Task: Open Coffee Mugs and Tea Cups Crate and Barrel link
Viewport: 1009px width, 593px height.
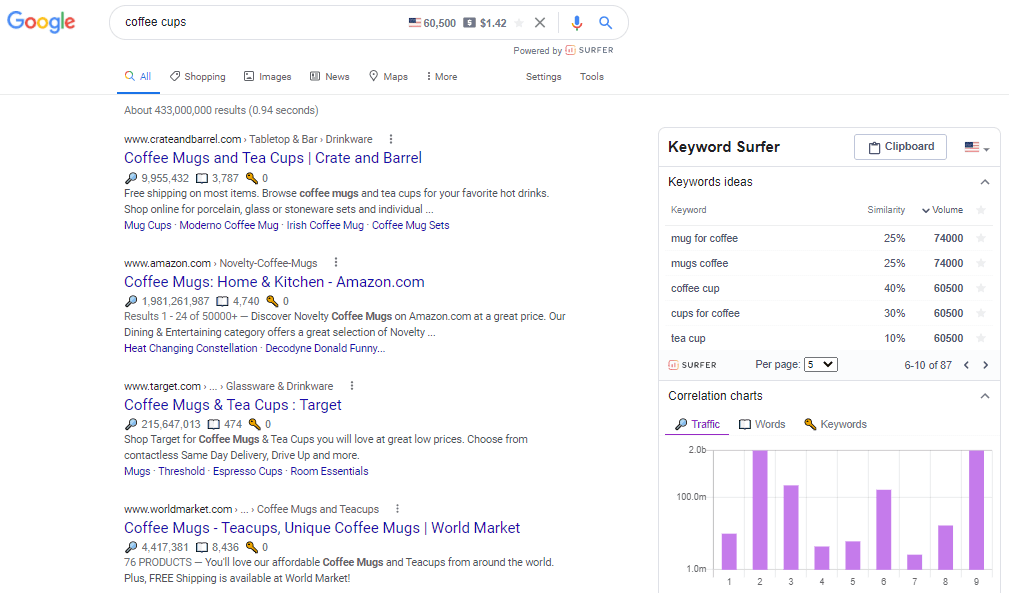Action: (x=273, y=158)
